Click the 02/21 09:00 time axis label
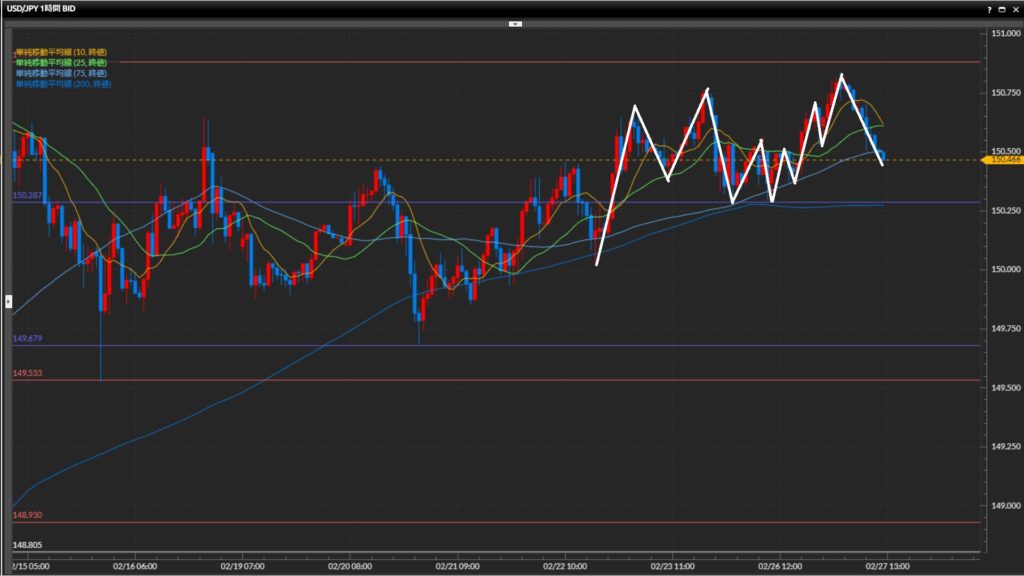Screen dimensions: 1024x576 click(x=456, y=565)
